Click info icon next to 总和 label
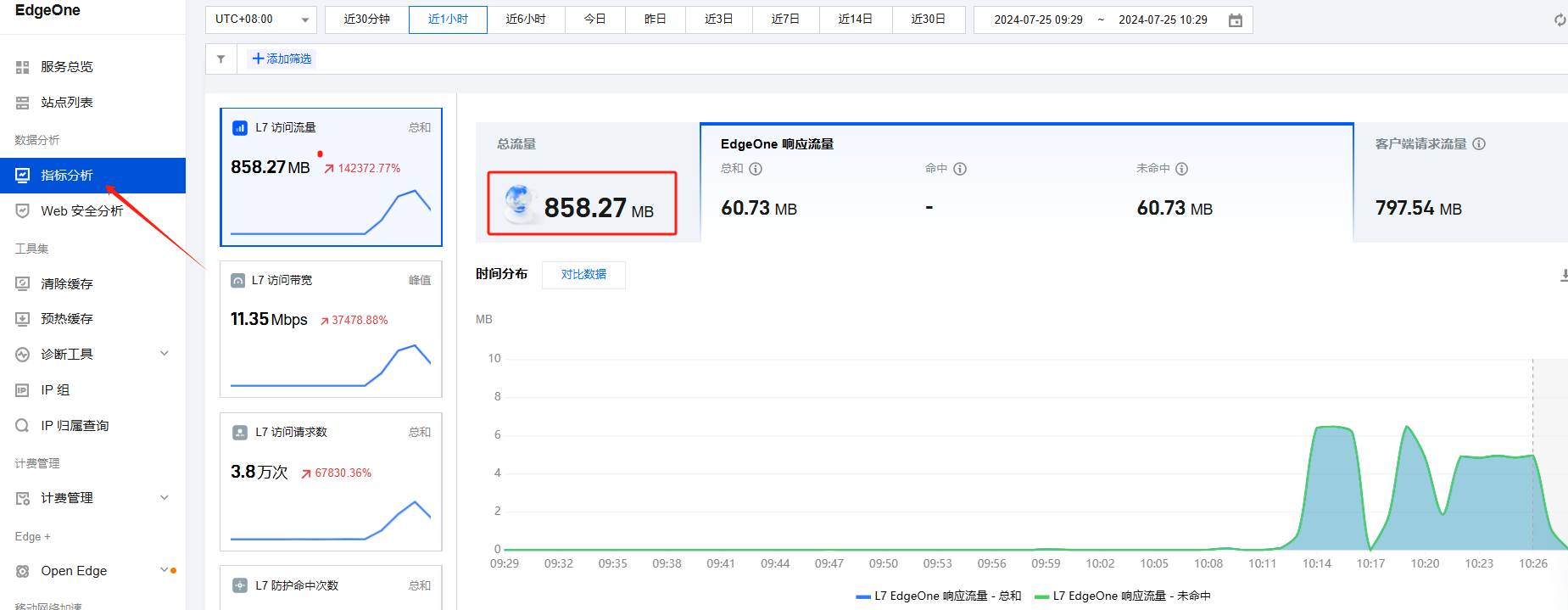The image size is (1568, 610). coord(756,169)
